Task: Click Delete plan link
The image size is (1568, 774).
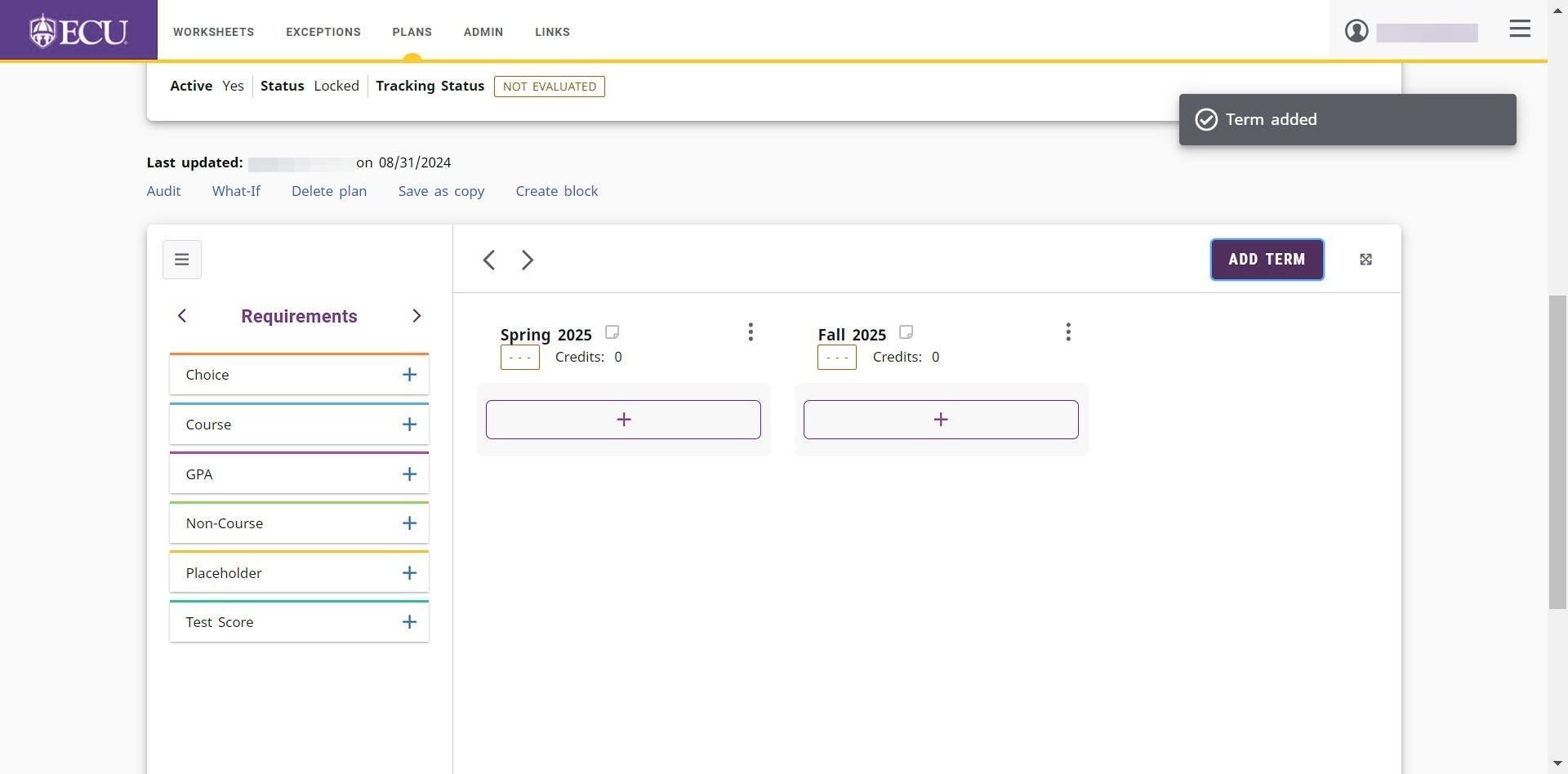Action: (x=329, y=191)
